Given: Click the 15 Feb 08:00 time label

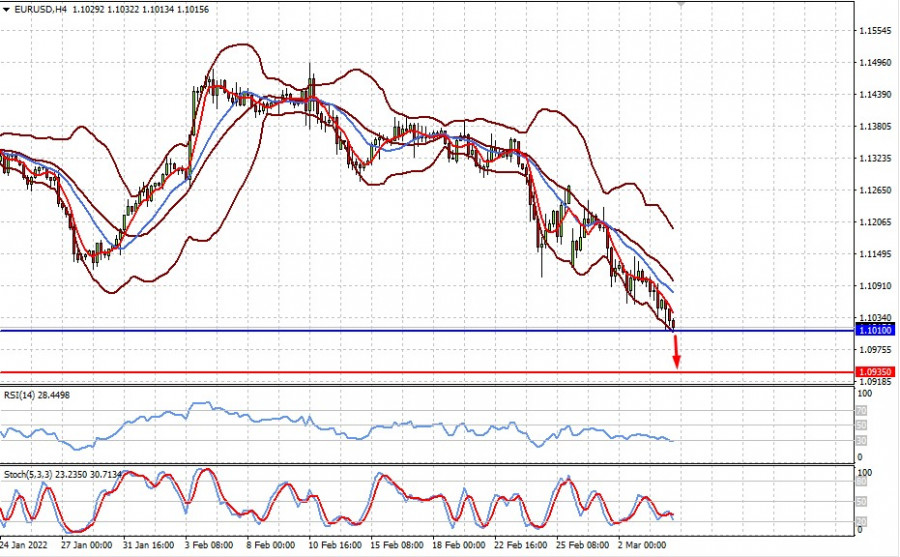Looking at the screenshot, I should tap(397, 545).
